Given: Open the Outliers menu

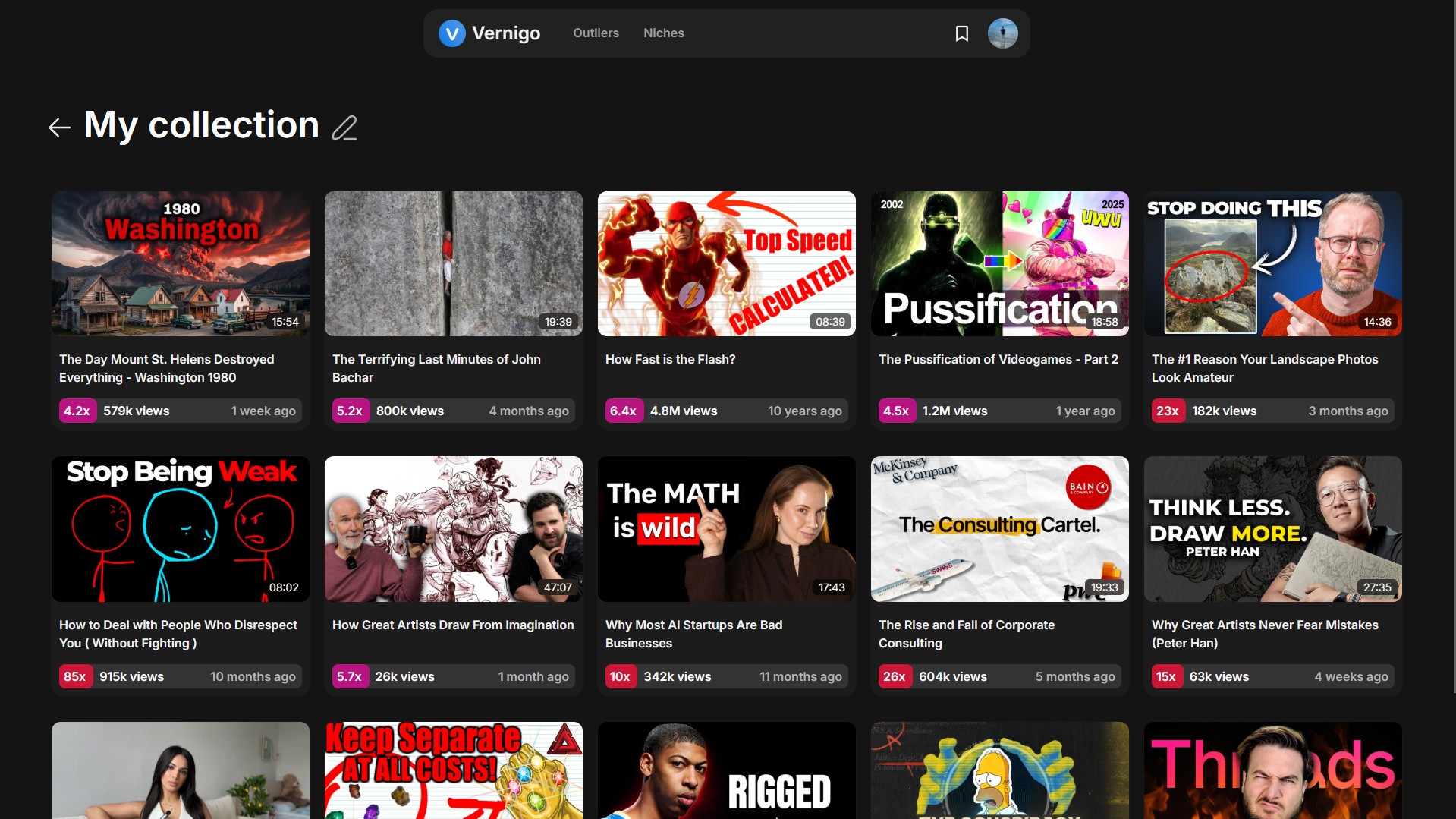Looking at the screenshot, I should point(596,33).
